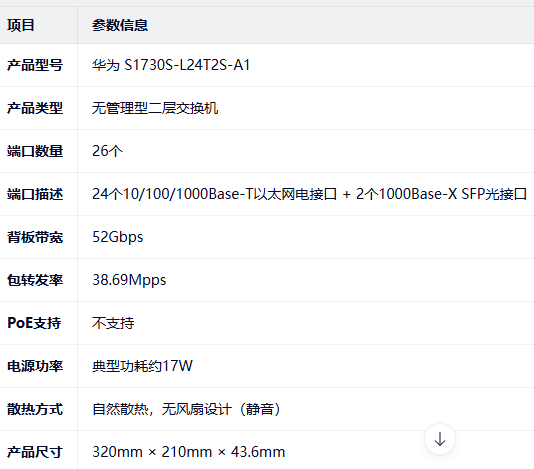The height and width of the screenshot is (469, 534).
Task: Click the '产品类型' row label
Action: (35, 108)
